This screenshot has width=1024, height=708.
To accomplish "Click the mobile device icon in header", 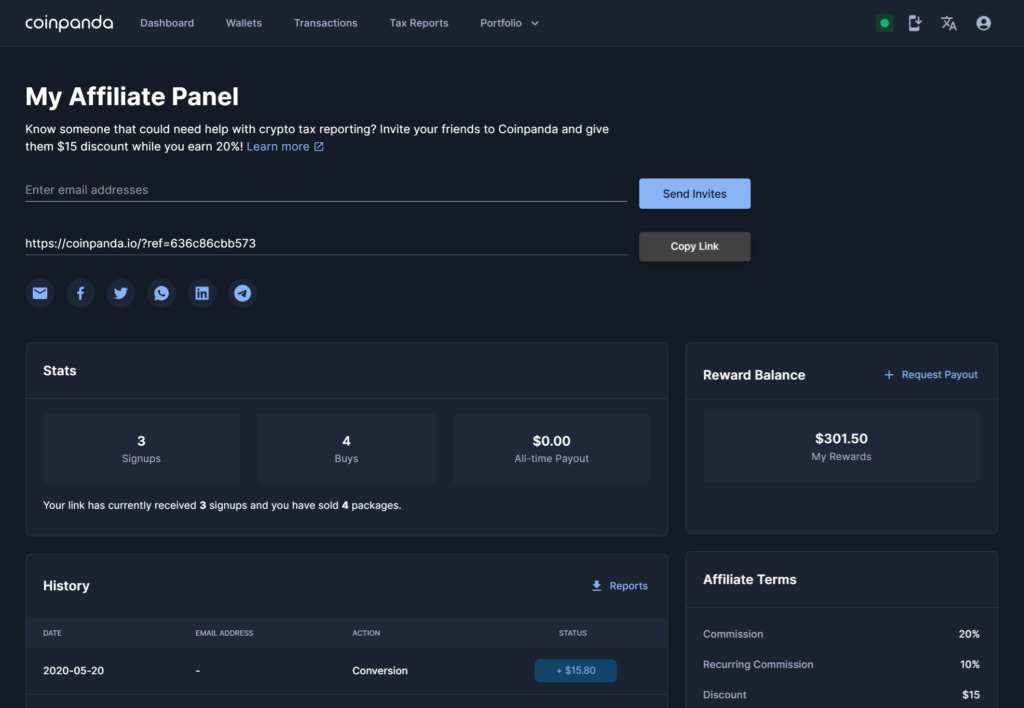I will coord(915,23).
